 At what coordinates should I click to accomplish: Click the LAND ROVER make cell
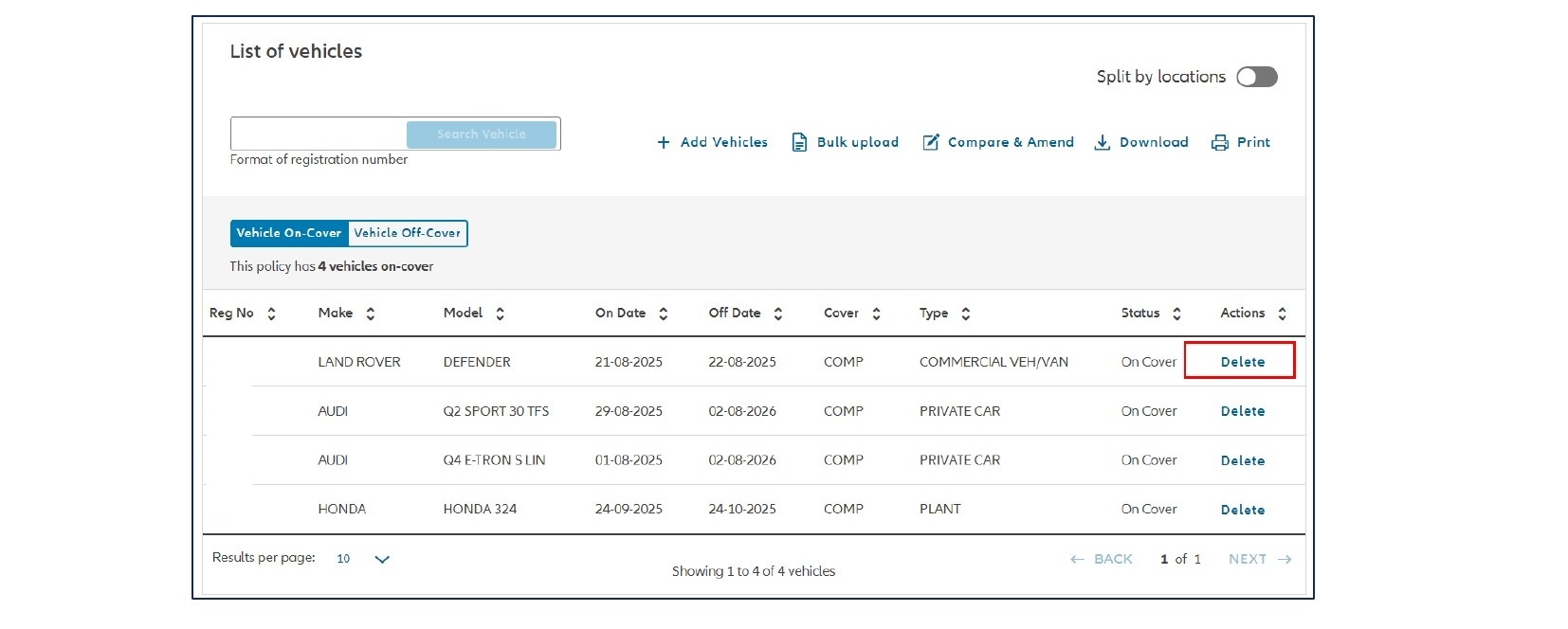pyautogui.click(x=359, y=362)
